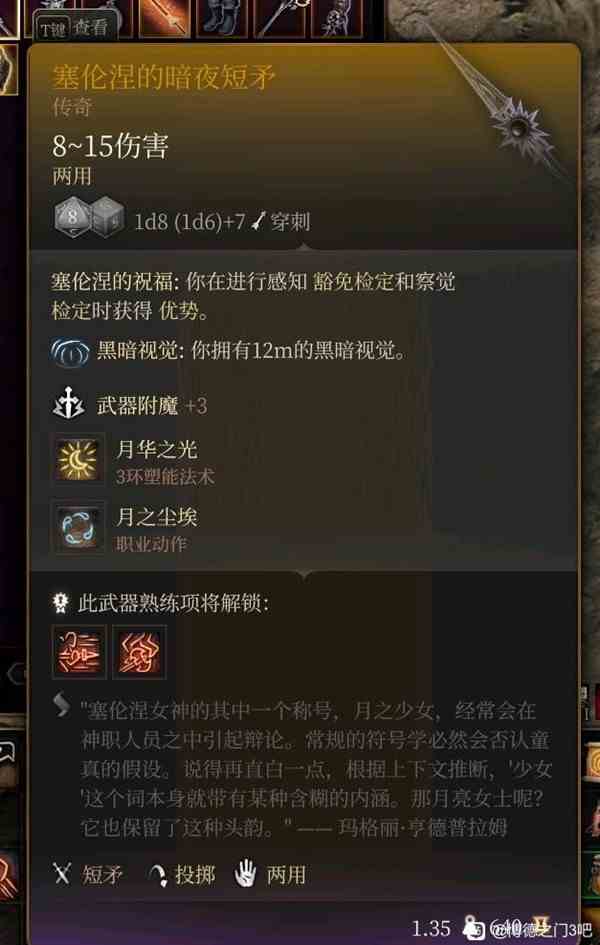Select the glowing sword inventory slot at top
Image resolution: width=600 pixels, height=945 pixels.
tap(165, 17)
